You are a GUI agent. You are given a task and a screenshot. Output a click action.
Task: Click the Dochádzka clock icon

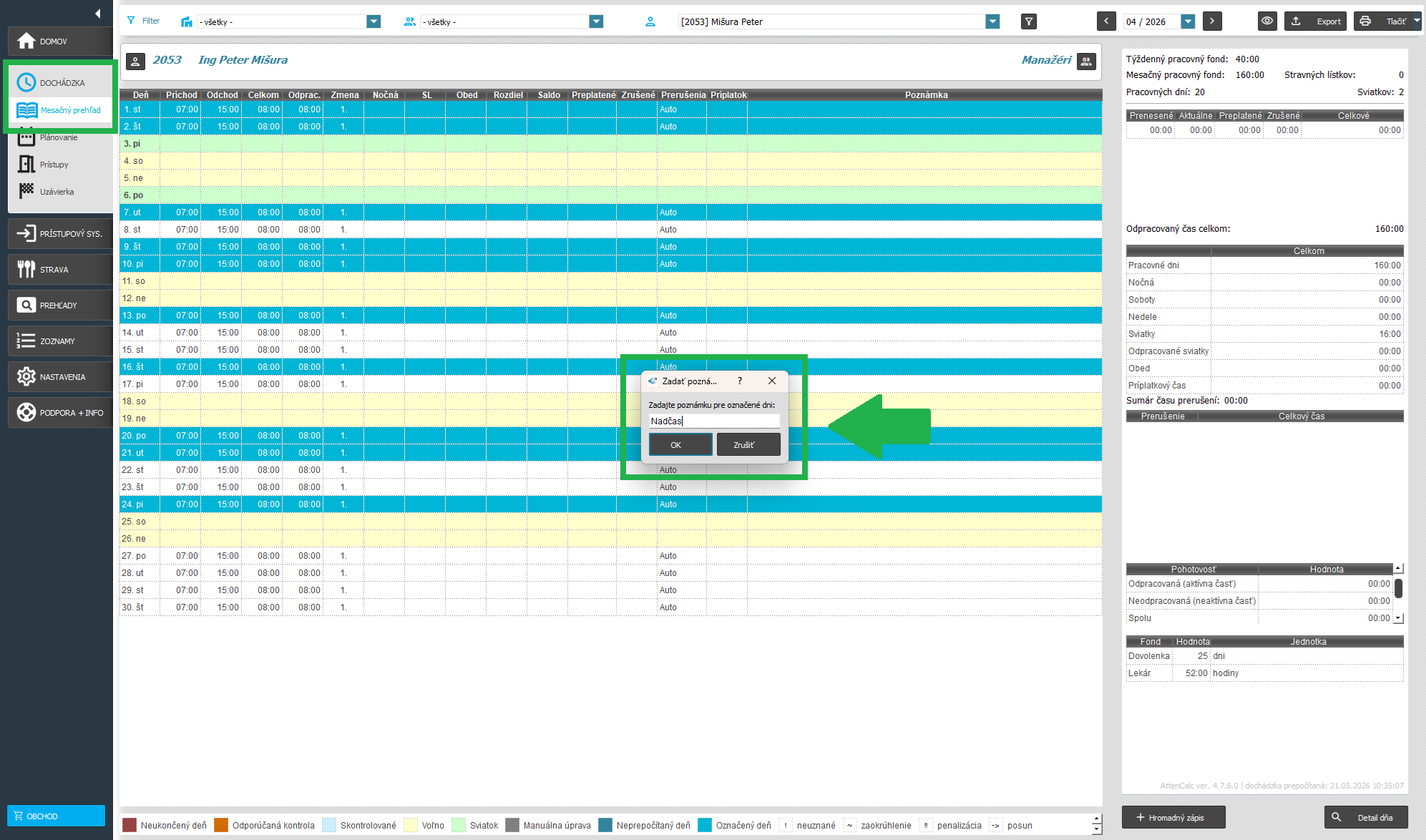26,82
